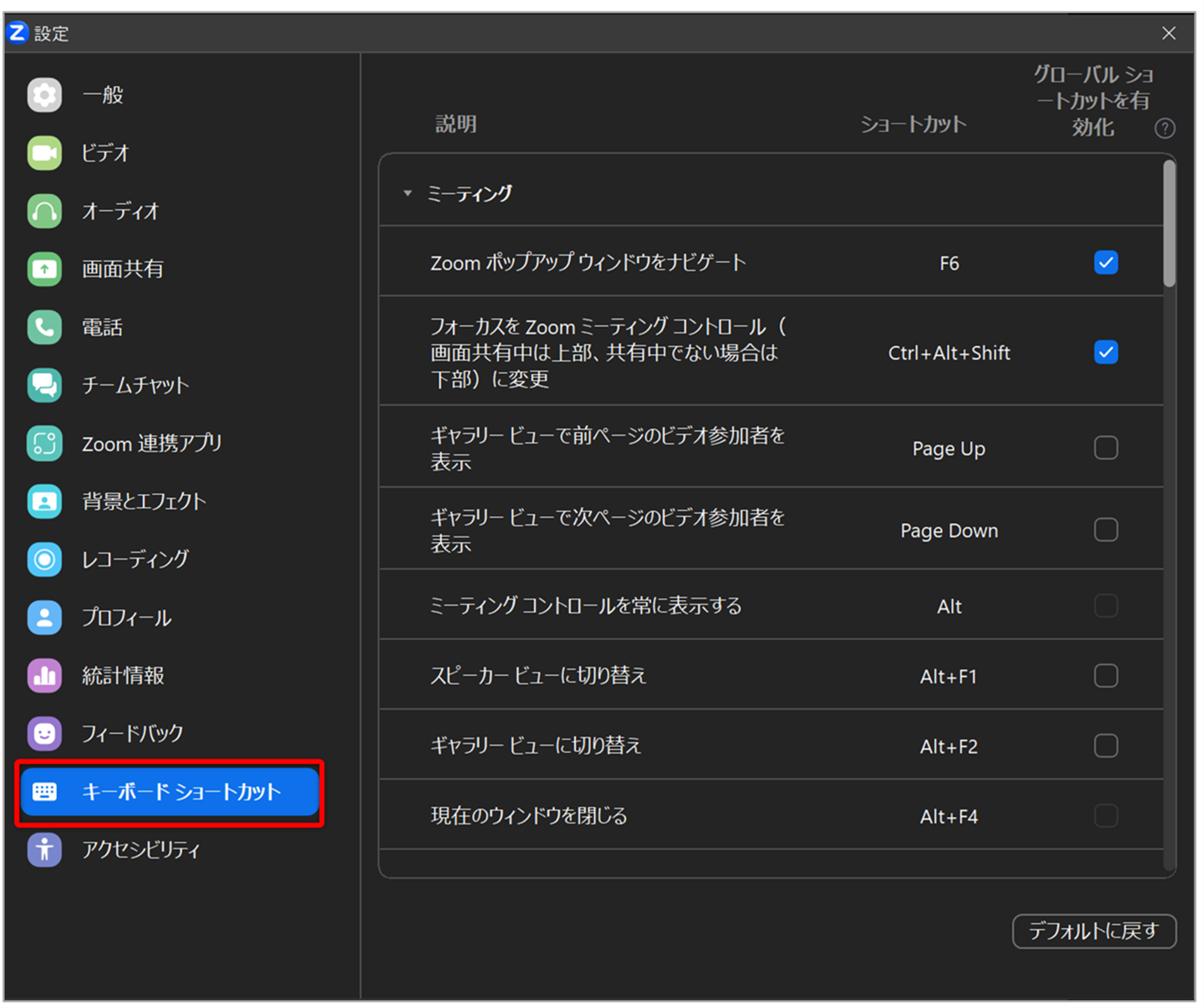This screenshot has height=1008, width=1204.
Task: Click the 背景とエフェクト profile icon
Action: click(x=44, y=501)
